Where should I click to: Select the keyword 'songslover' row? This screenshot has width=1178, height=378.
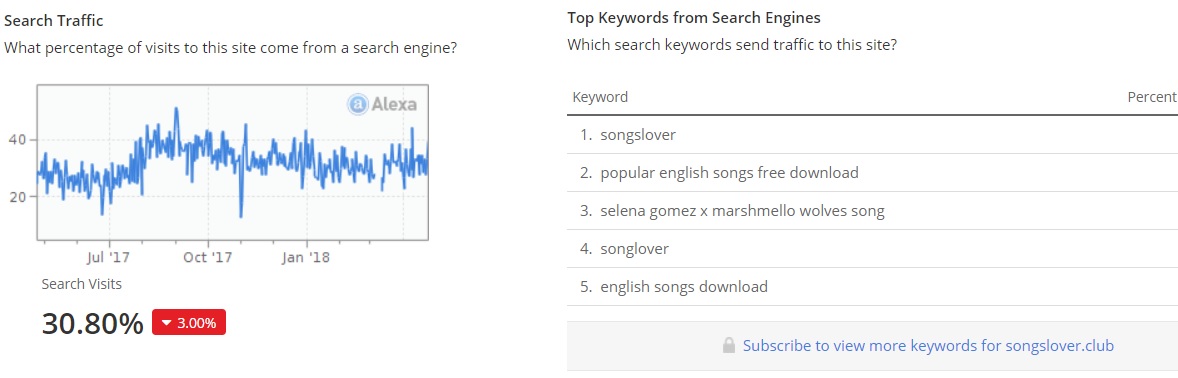tap(872, 135)
